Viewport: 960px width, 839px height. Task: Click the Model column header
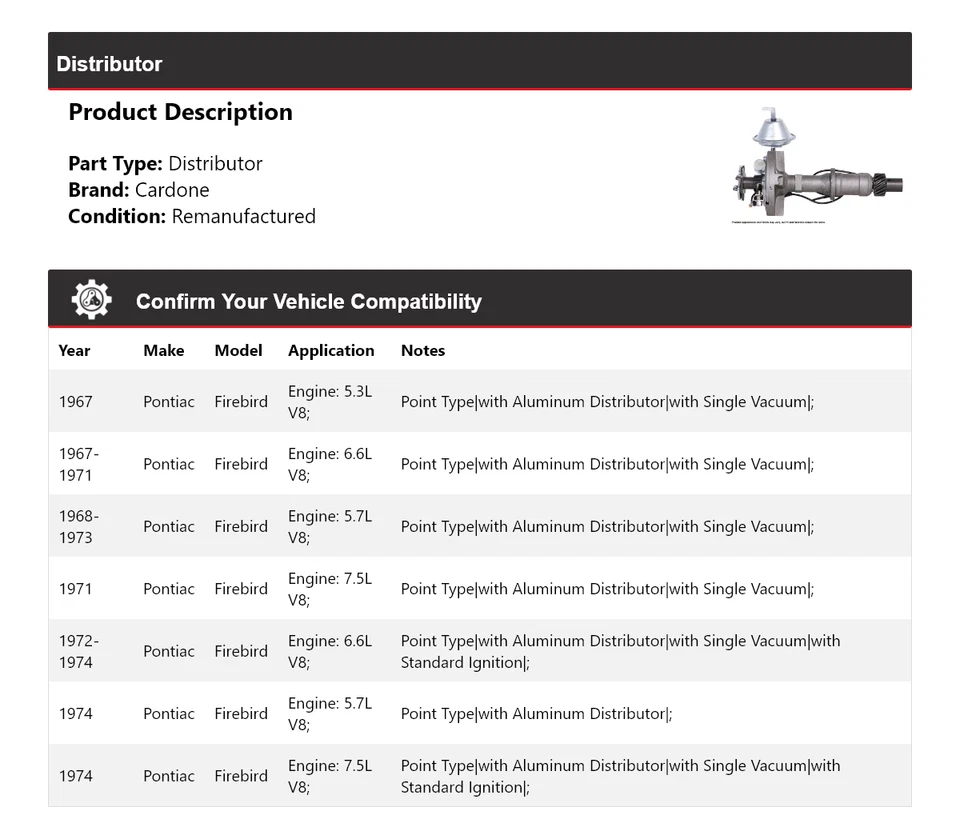[238, 351]
